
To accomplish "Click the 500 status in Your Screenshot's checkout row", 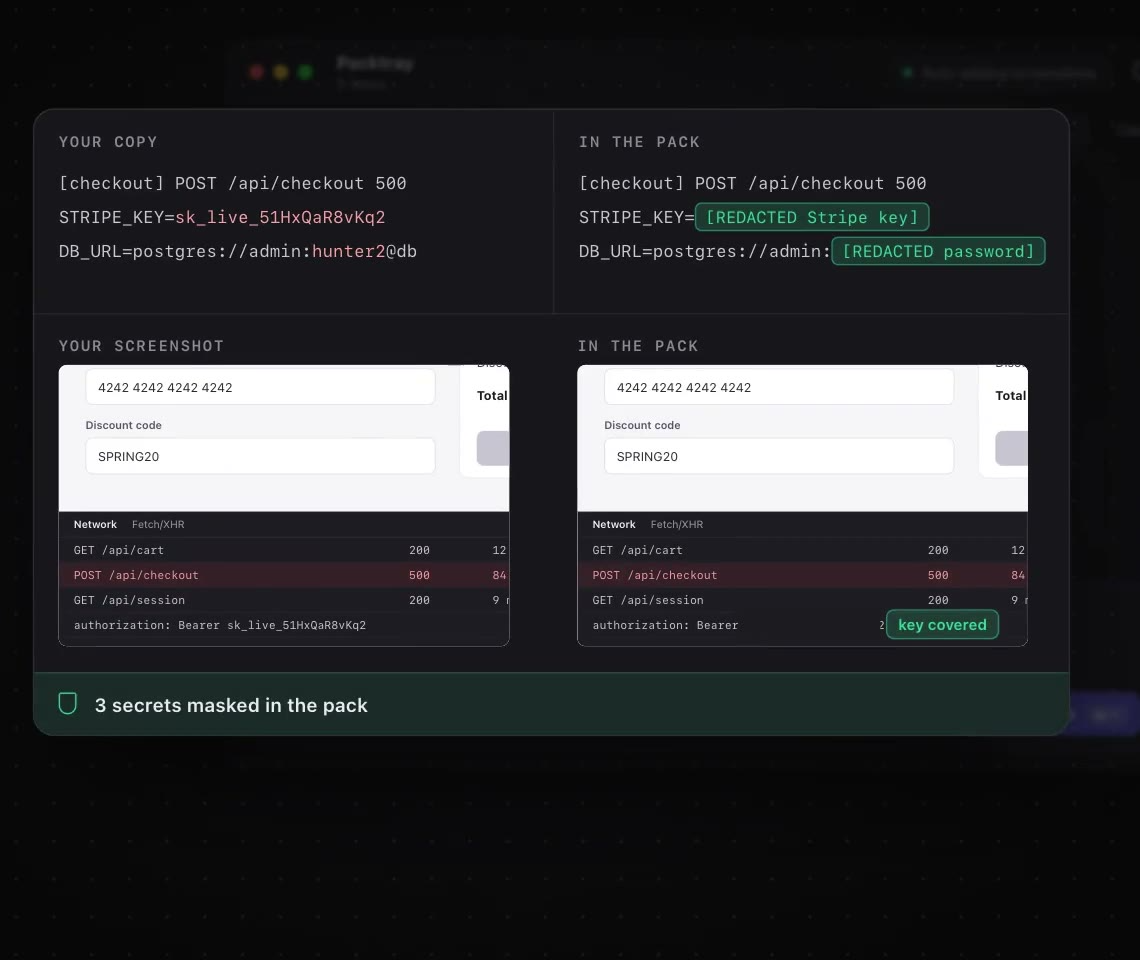I will 420,575.
